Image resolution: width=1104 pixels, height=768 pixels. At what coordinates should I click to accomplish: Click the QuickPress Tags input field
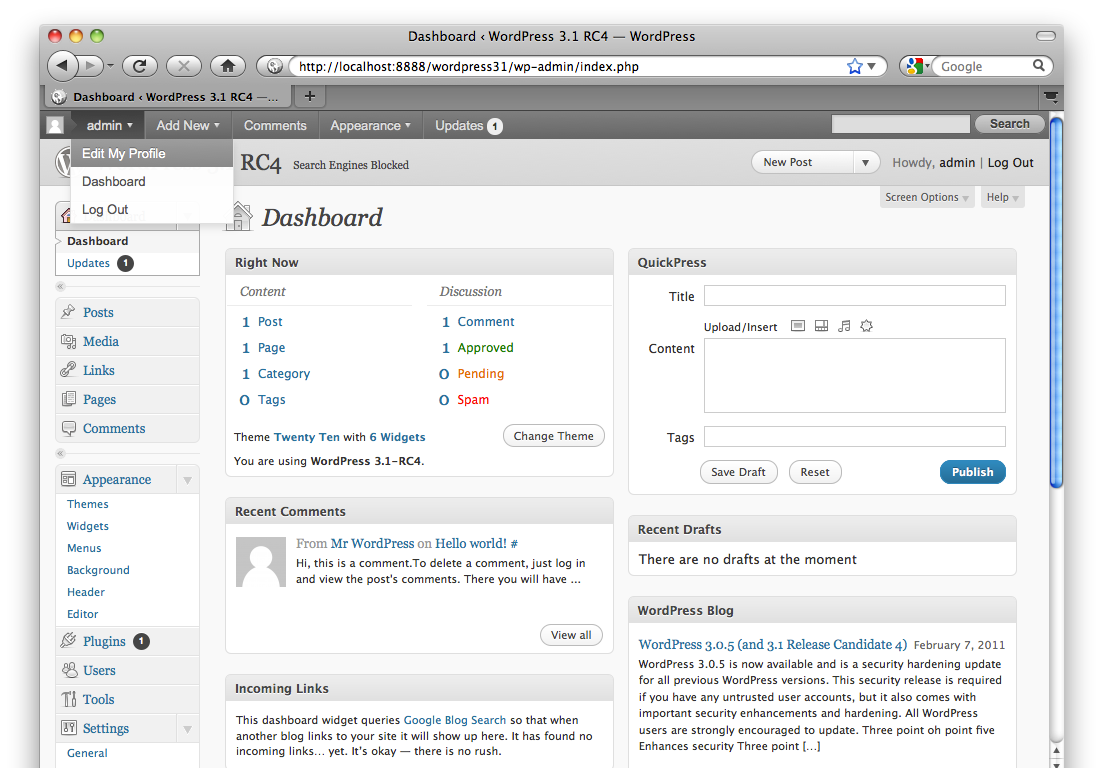tap(855, 436)
